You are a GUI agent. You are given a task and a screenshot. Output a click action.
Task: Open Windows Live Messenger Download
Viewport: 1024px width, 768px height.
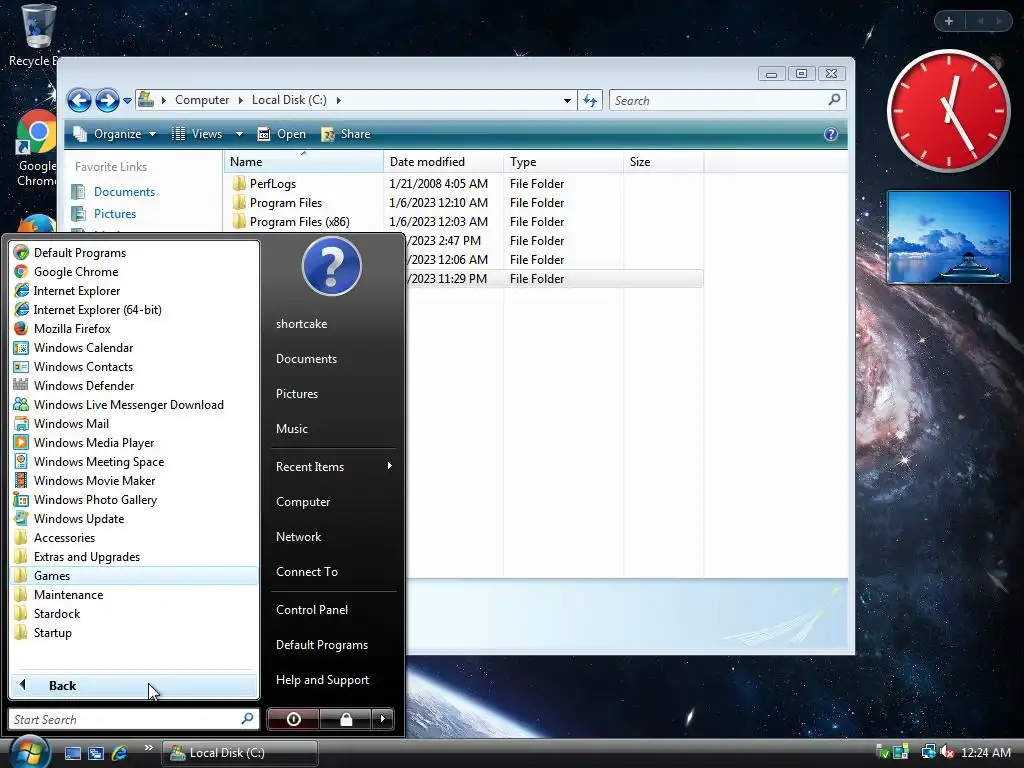pyautogui.click(x=135, y=404)
